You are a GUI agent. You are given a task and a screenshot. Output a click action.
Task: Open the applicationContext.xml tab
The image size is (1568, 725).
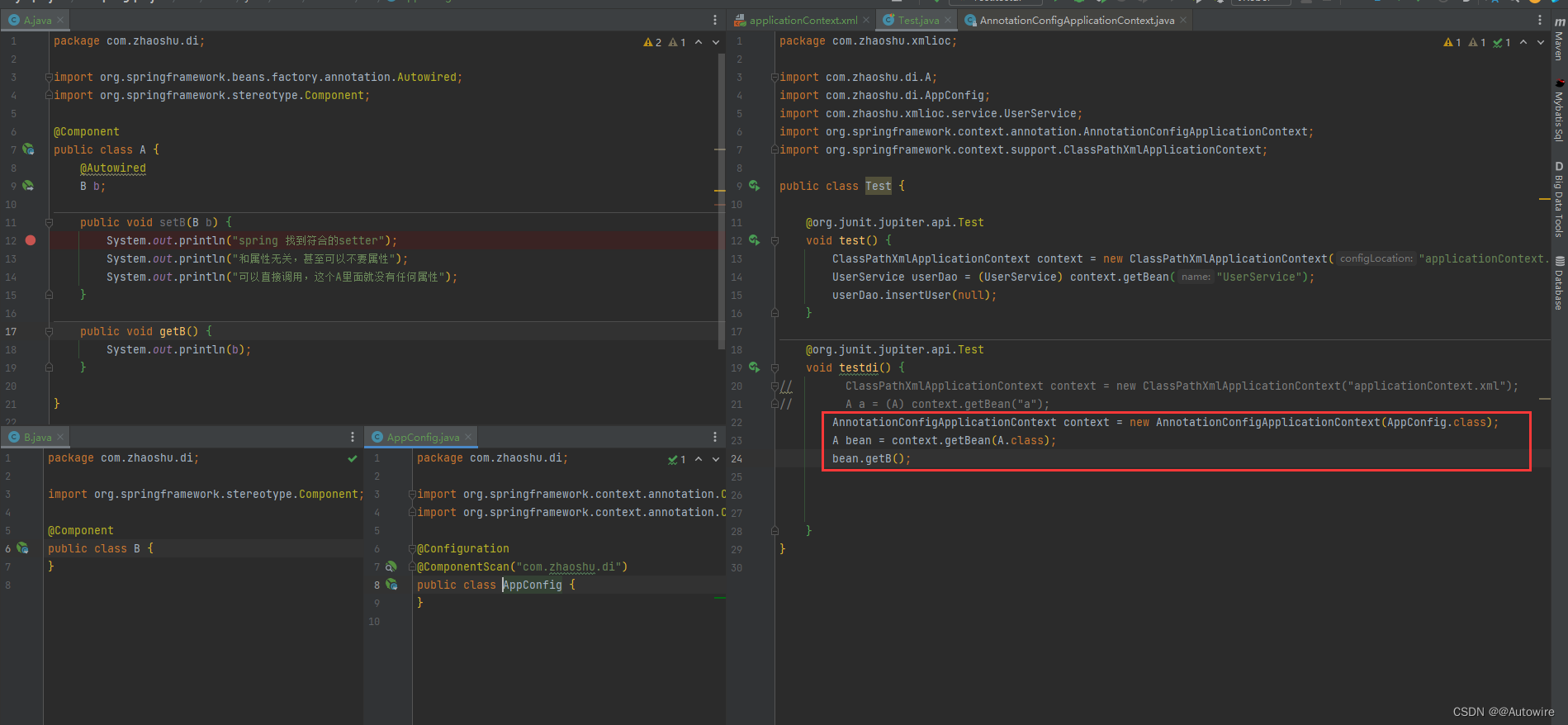(803, 20)
